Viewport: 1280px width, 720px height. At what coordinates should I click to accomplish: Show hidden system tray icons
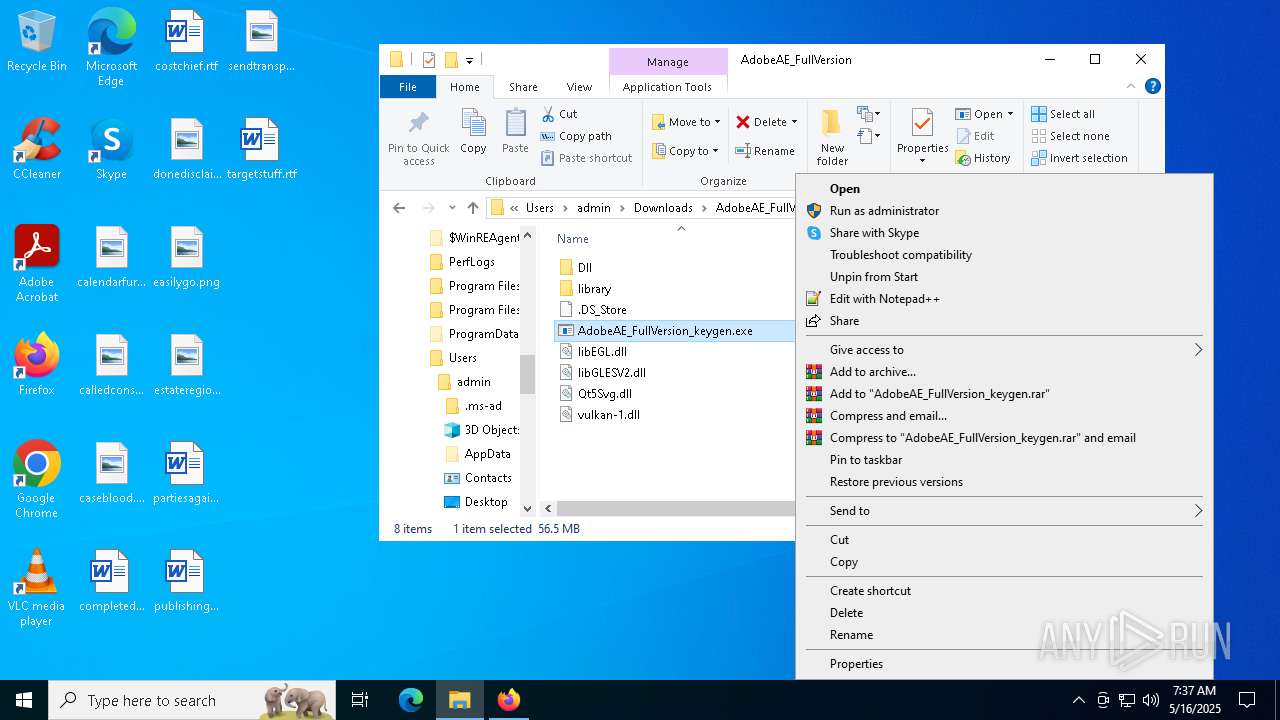click(1078, 700)
